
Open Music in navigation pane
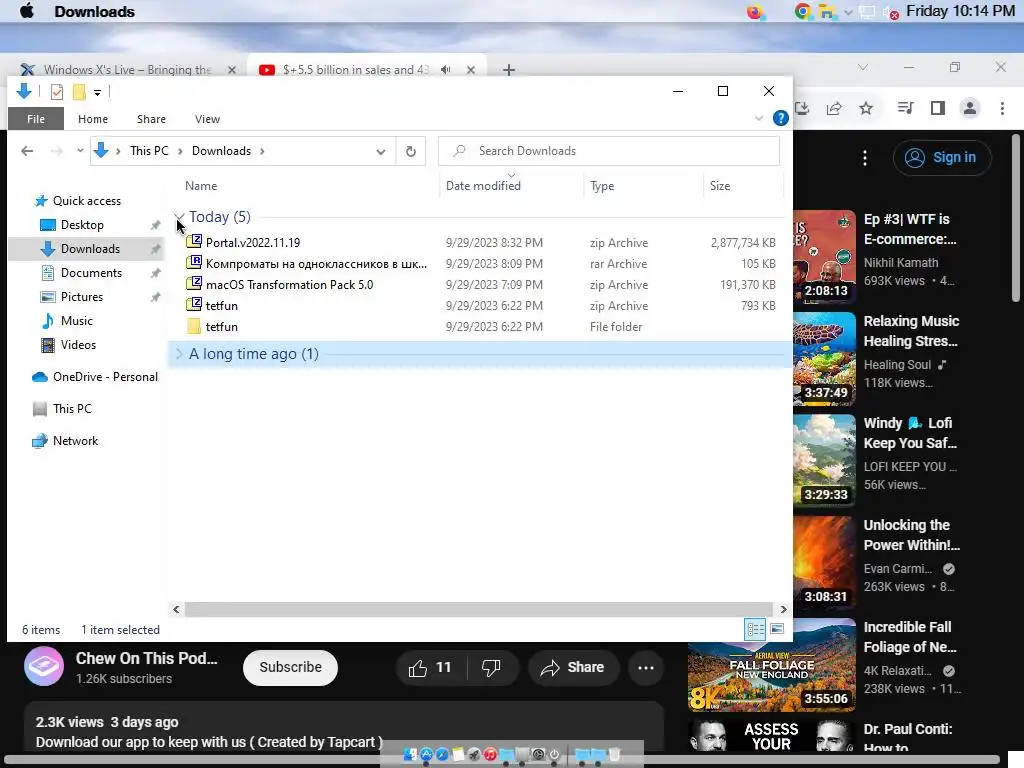(76, 321)
